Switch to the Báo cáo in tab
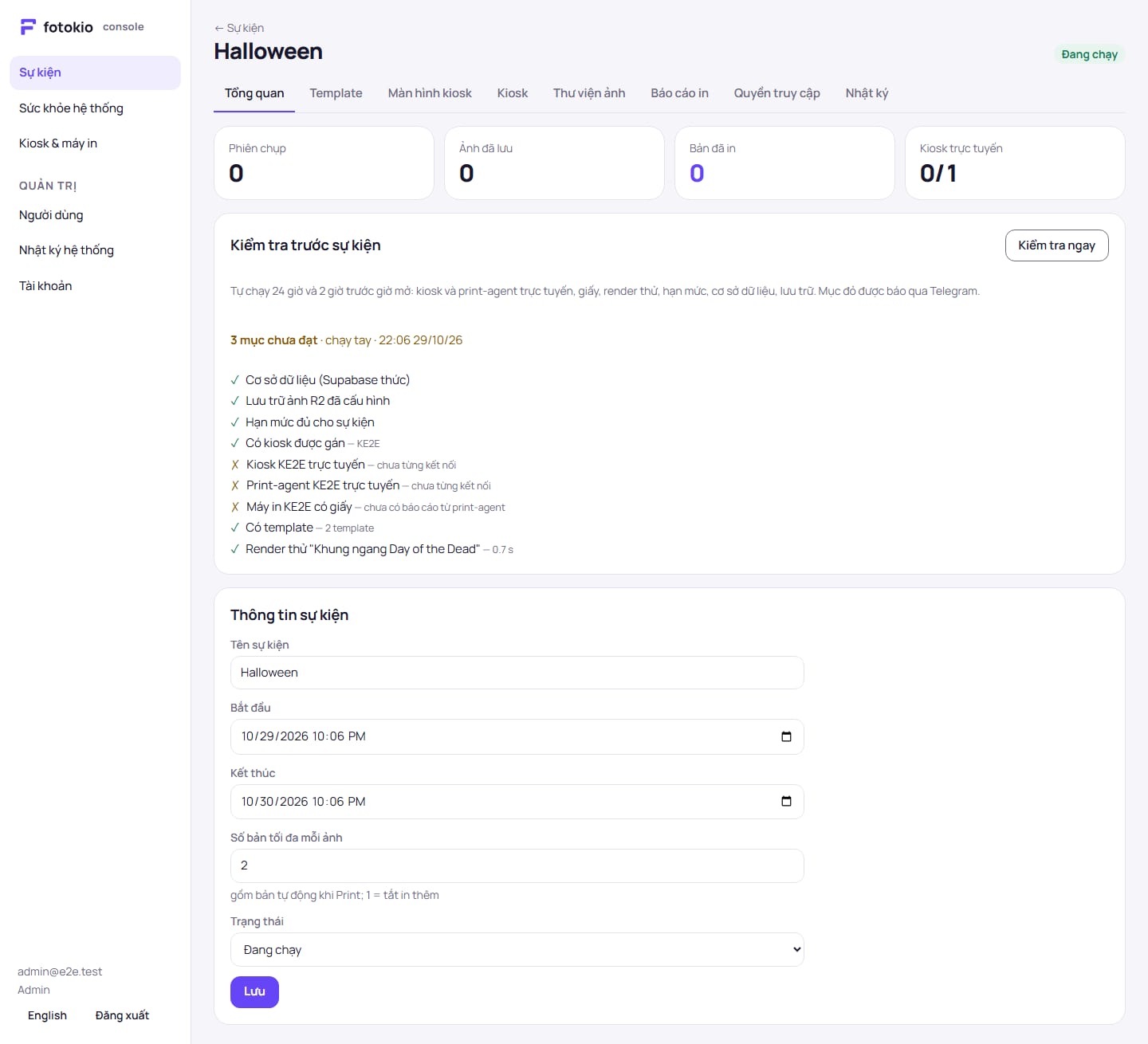 tap(679, 93)
